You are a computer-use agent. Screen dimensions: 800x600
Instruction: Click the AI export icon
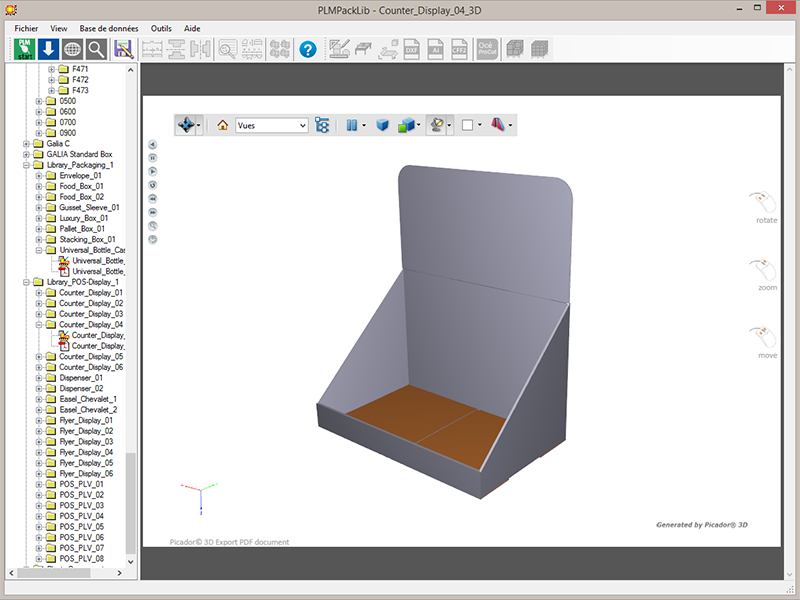click(x=435, y=49)
